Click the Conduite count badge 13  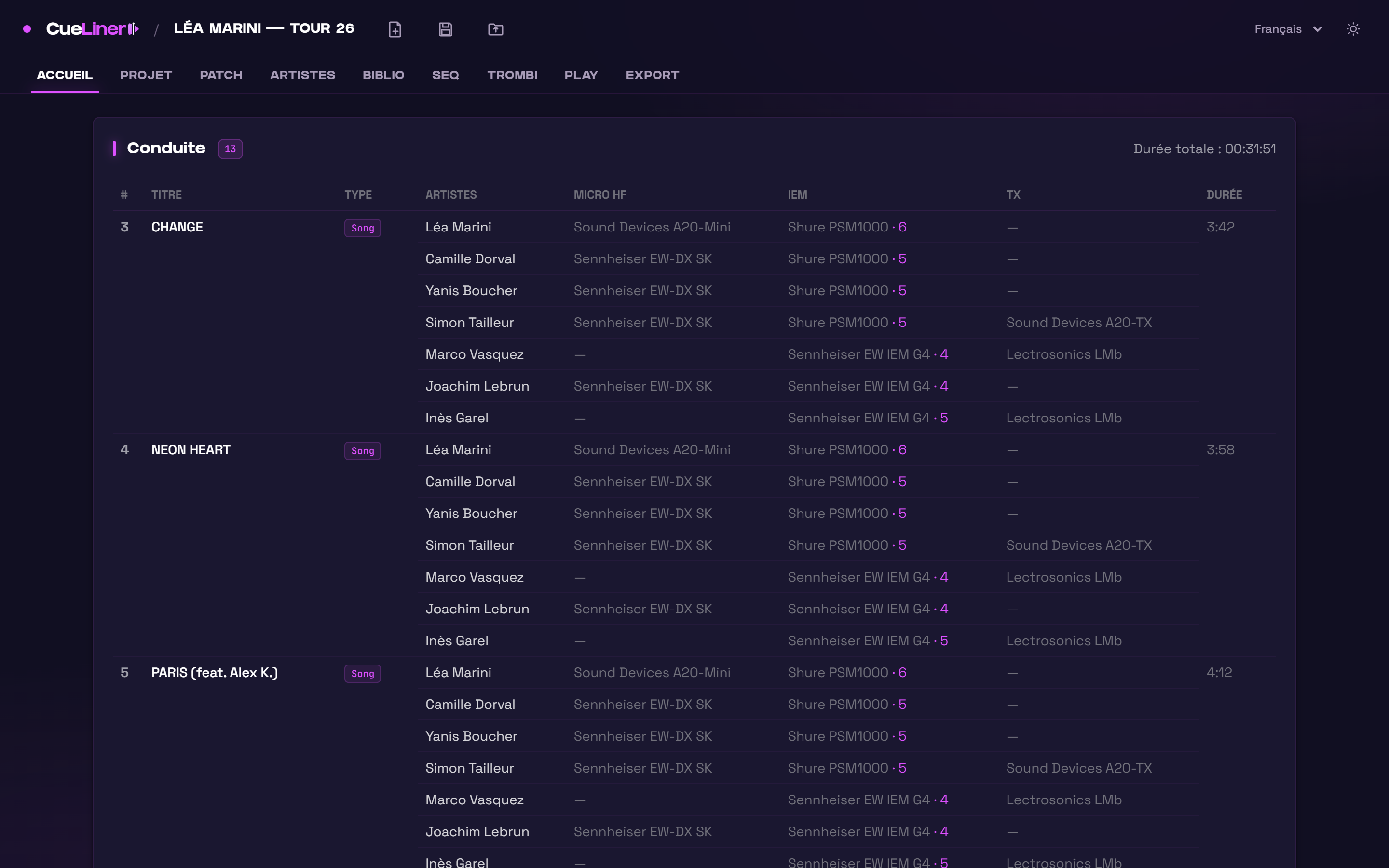tap(230, 149)
